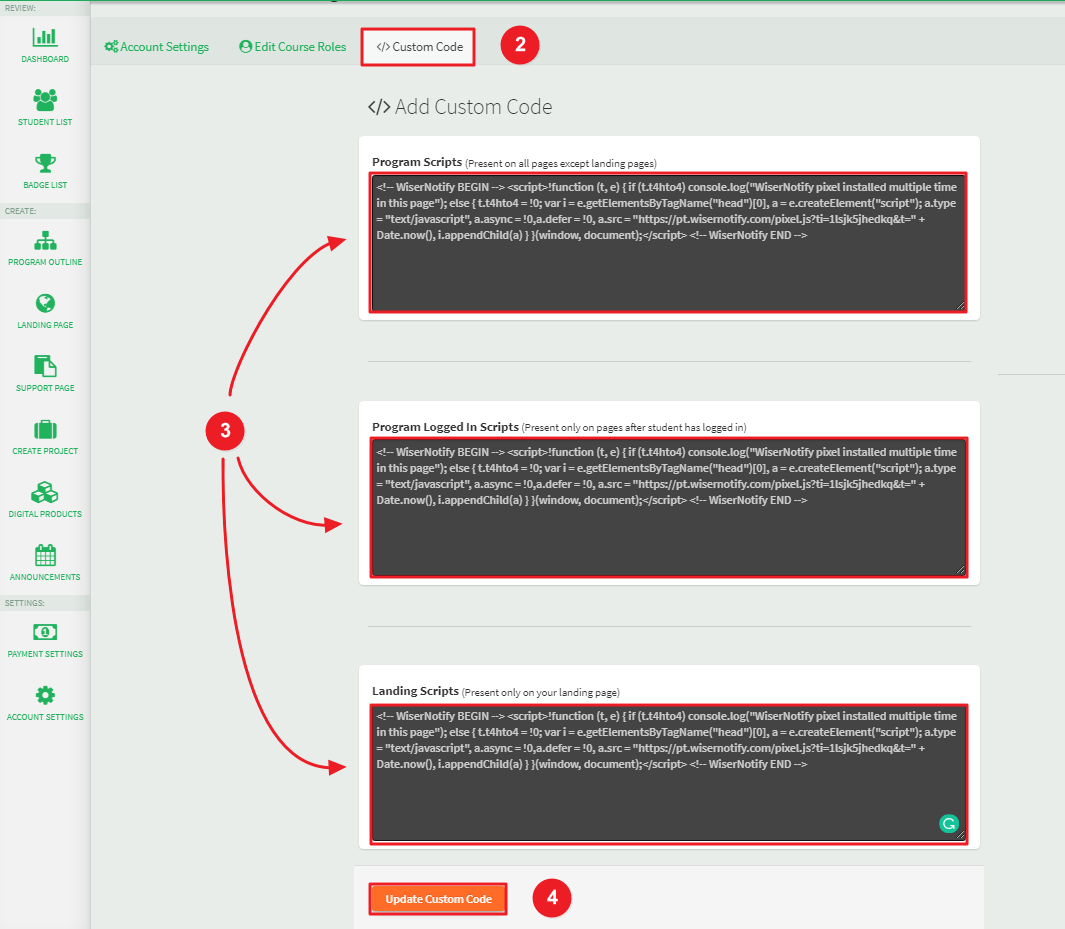Image resolution: width=1065 pixels, height=929 pixels.
Task: Open Badge List trophy icon
Action: pyautogui.click(x=45, y=163)
